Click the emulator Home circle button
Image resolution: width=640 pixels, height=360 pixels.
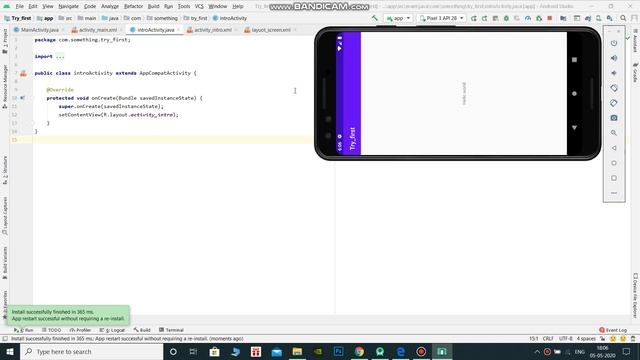point(614,163)
